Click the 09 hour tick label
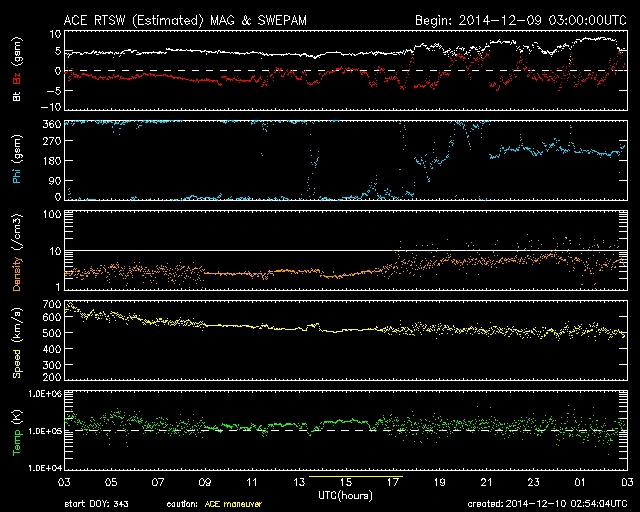Screen dimensions: 640x512 202,482
